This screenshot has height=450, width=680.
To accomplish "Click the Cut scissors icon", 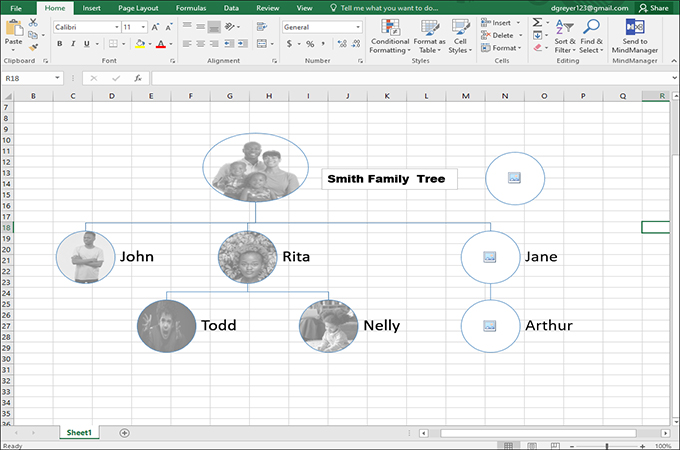I will pyautogui.click(x=33, y=23).
